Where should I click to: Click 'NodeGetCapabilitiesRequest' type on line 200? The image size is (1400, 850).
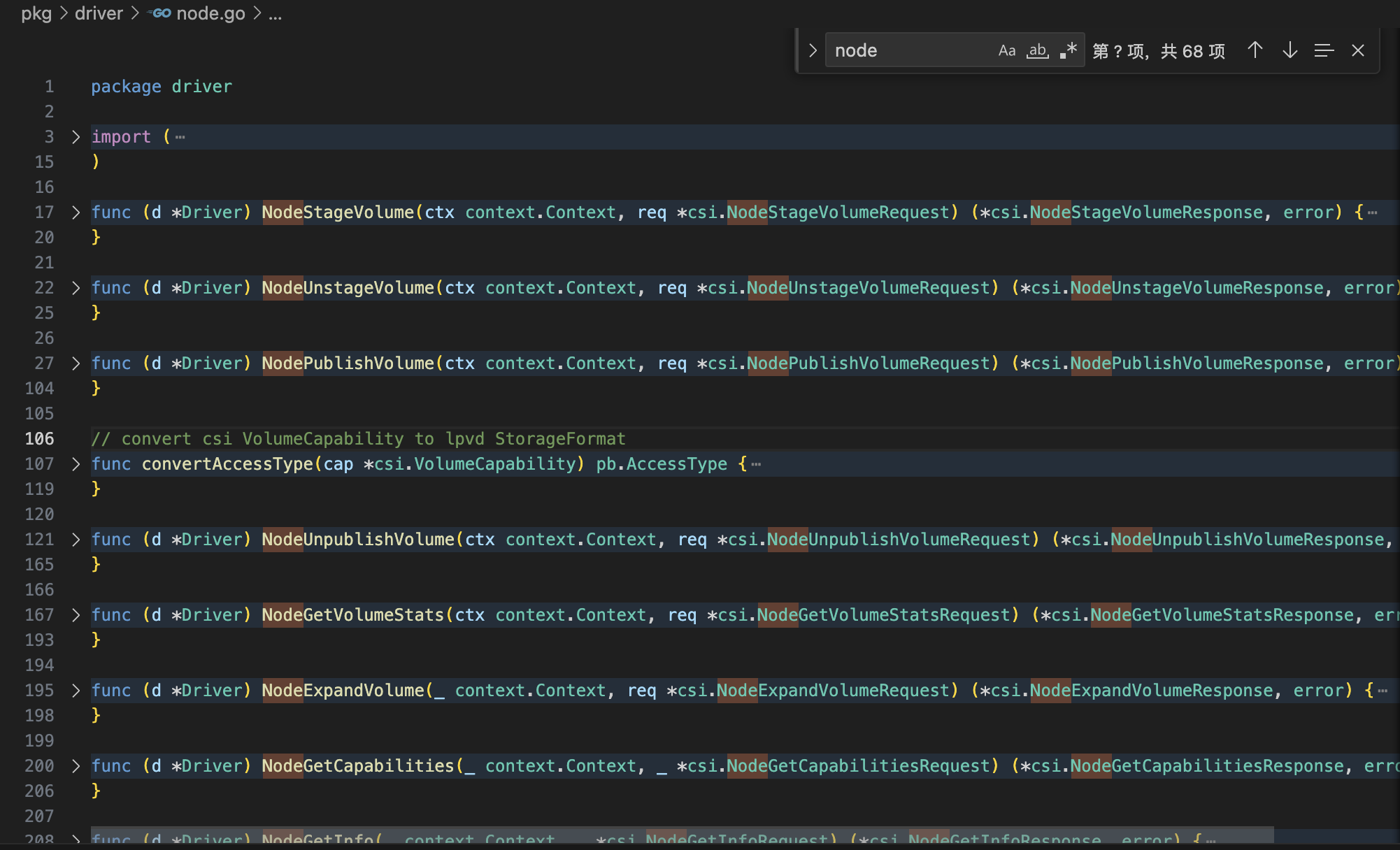pos(859,766)
